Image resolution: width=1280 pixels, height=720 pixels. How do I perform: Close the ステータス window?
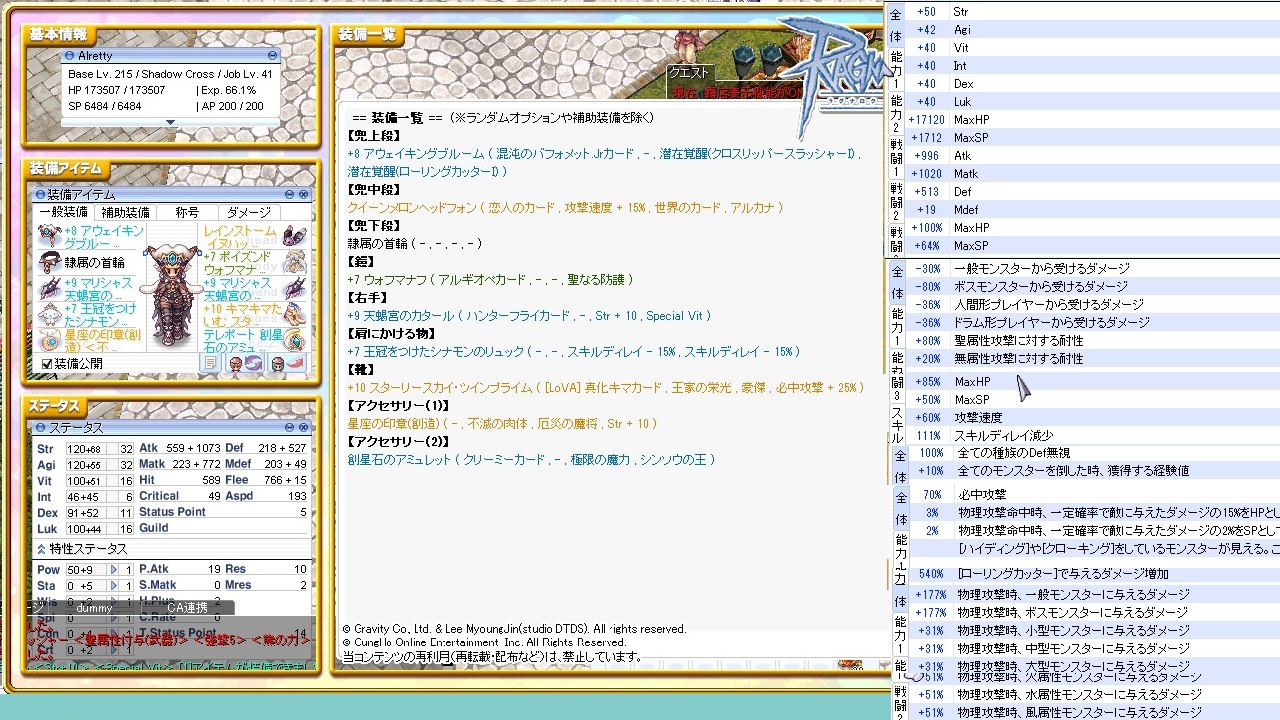coord(303,427)
